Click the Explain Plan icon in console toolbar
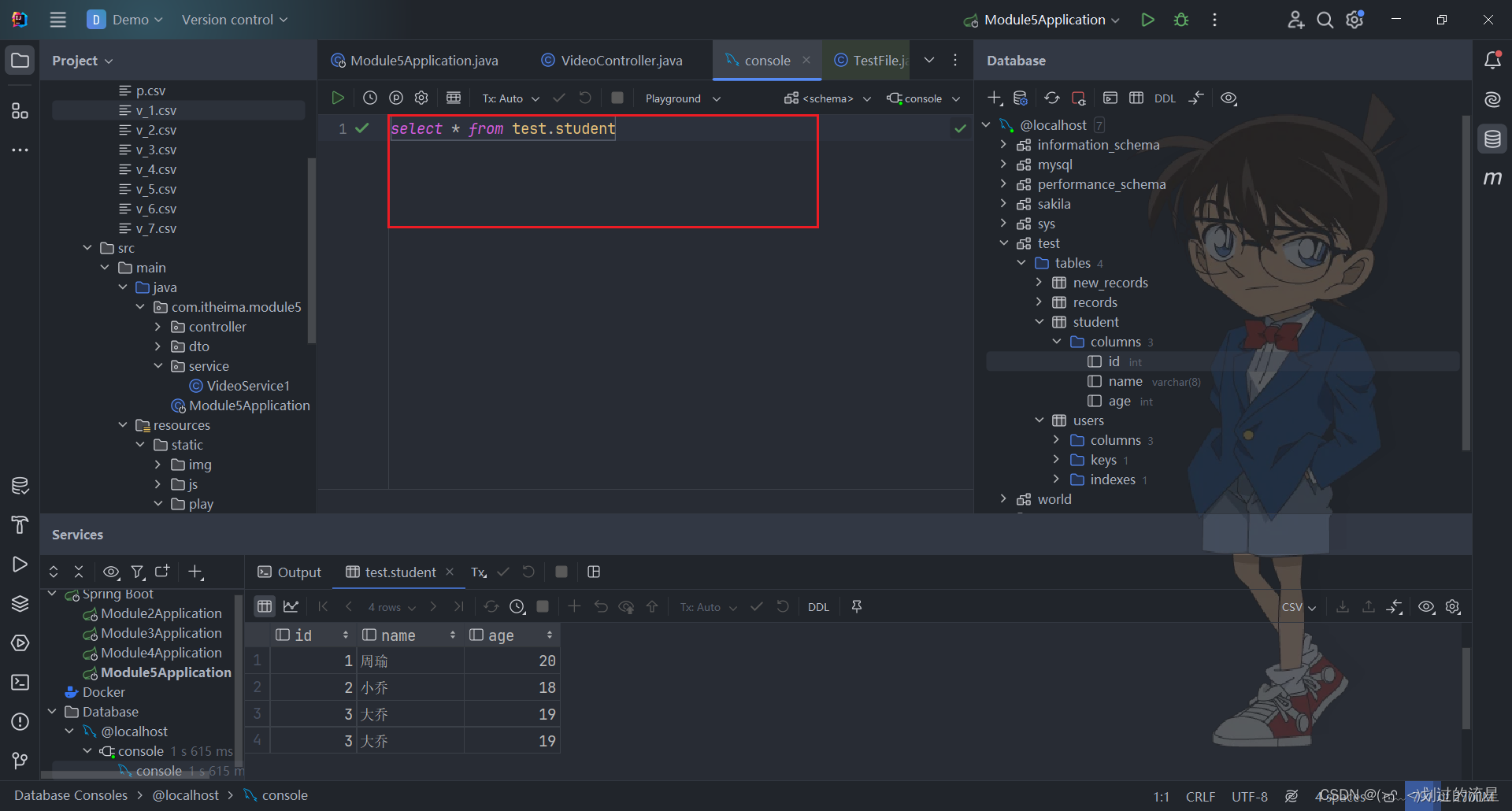This screenshot has width=1512, height=811. coord(396,98)
